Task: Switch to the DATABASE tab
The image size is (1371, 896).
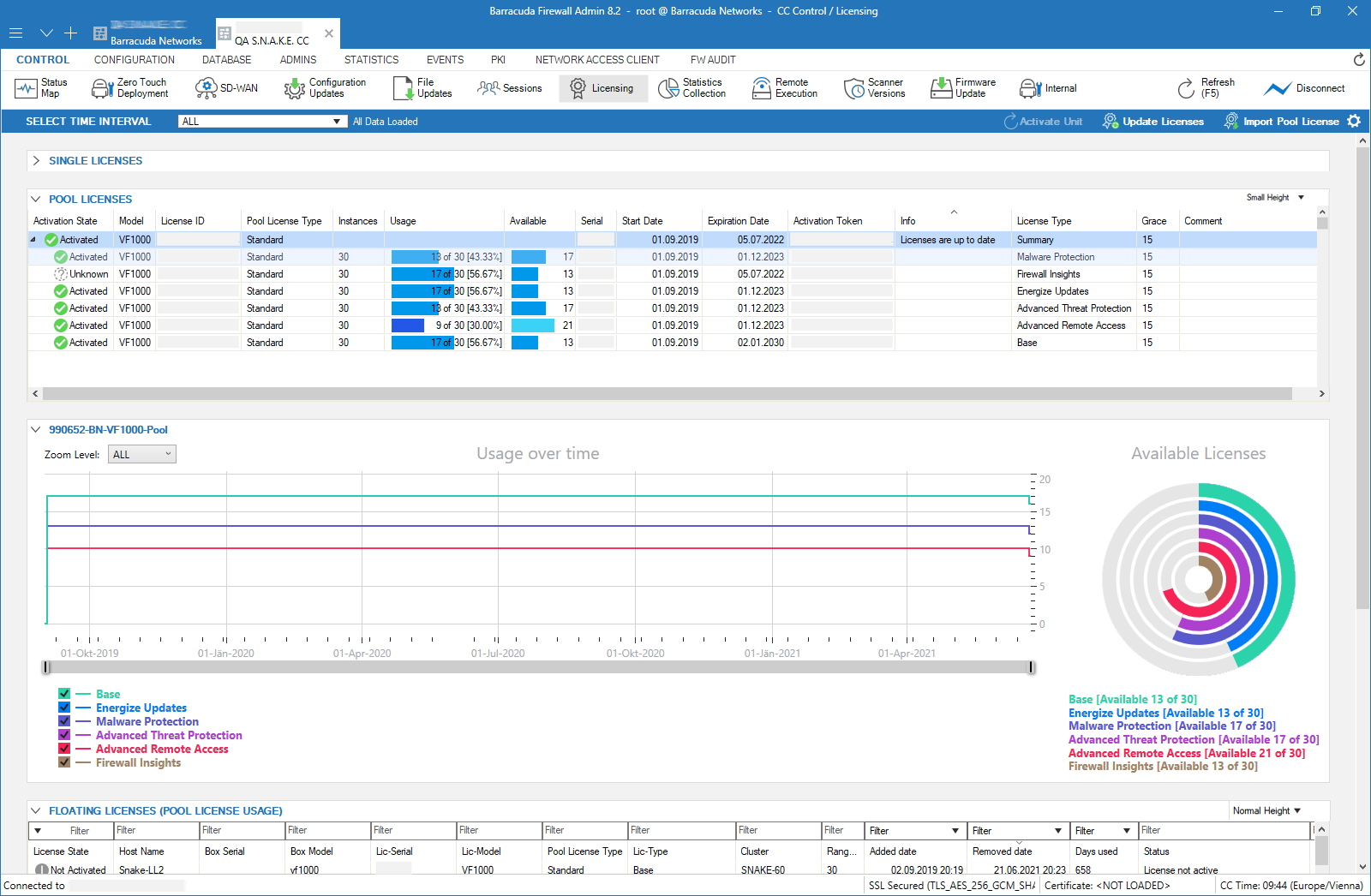Action: point(227,60)
